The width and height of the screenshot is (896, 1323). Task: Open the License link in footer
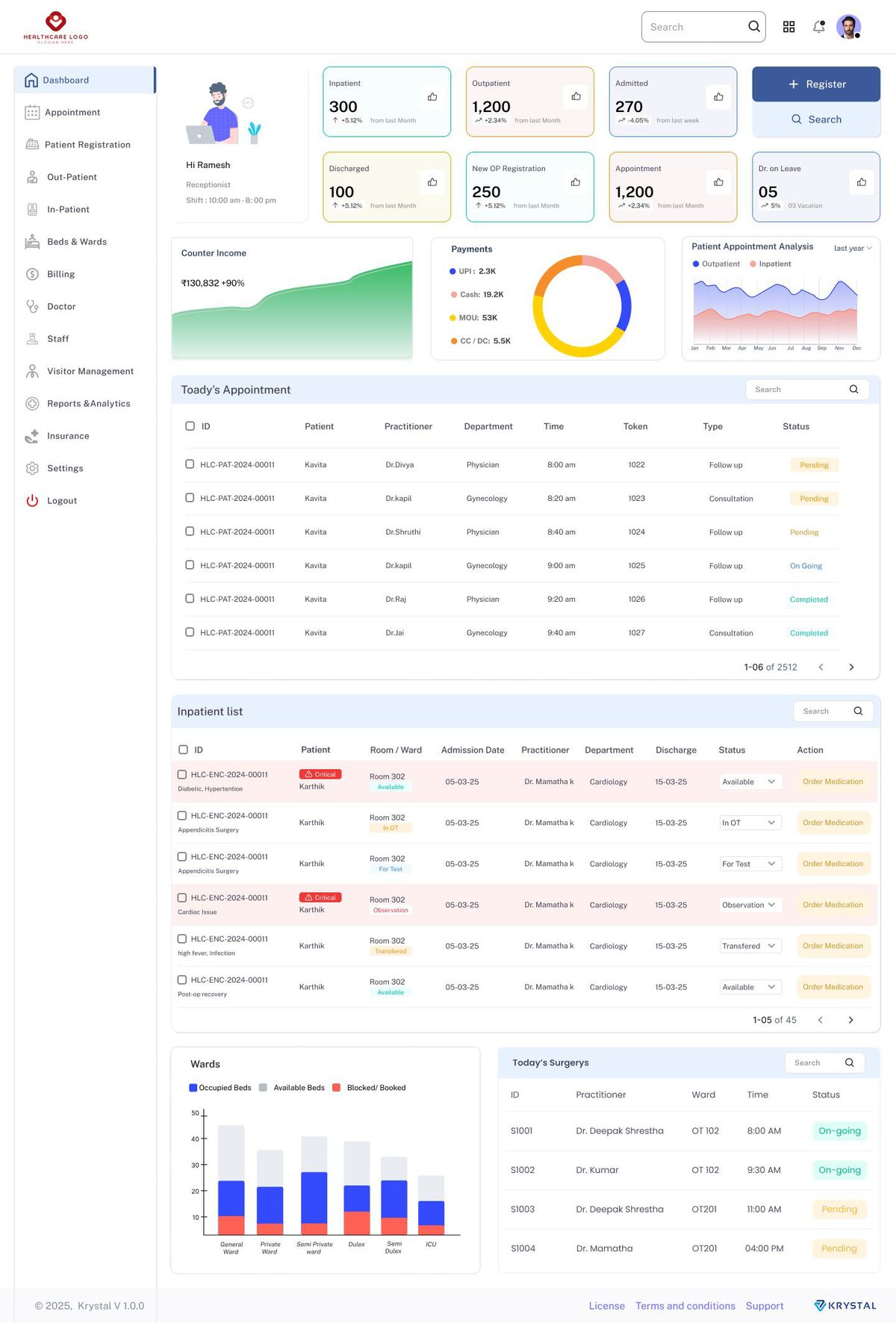tap(607, 1306)
